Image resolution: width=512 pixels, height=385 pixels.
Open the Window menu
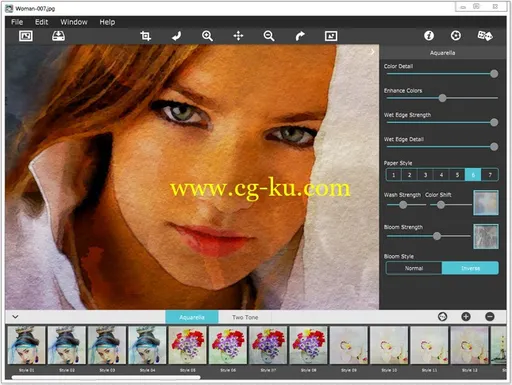point(74,22)
